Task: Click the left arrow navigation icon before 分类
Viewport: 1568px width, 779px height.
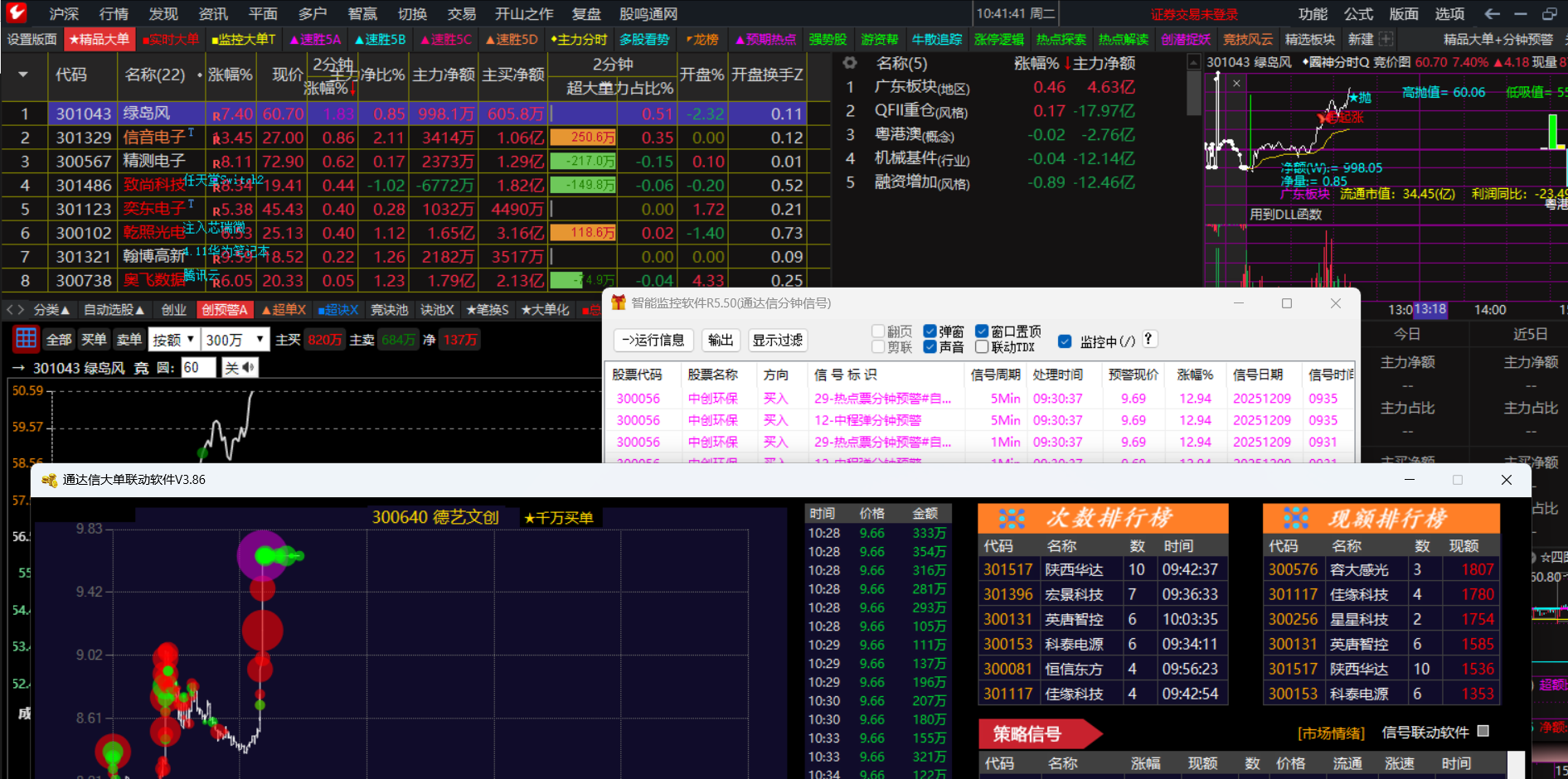Action: (10, 309)
